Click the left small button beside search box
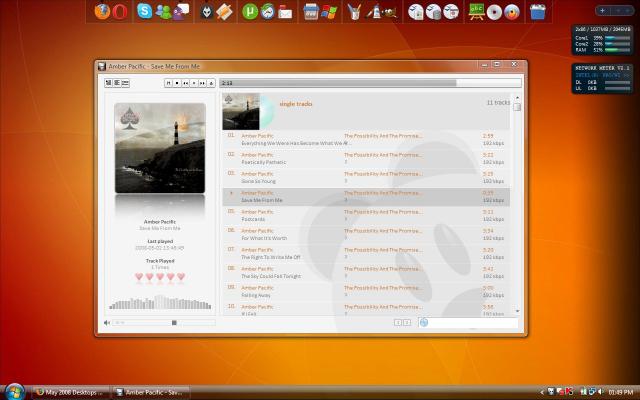640x400 pixels. coord(398,322)
